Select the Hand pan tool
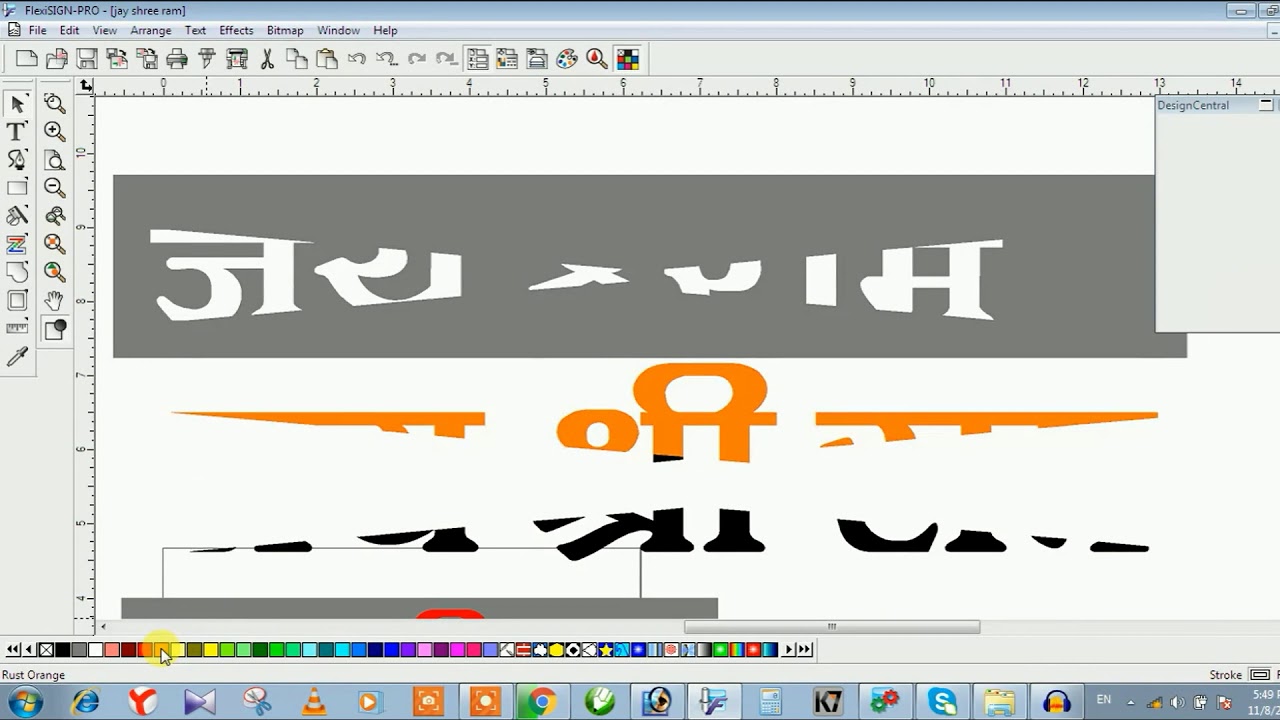 (55, 300)
